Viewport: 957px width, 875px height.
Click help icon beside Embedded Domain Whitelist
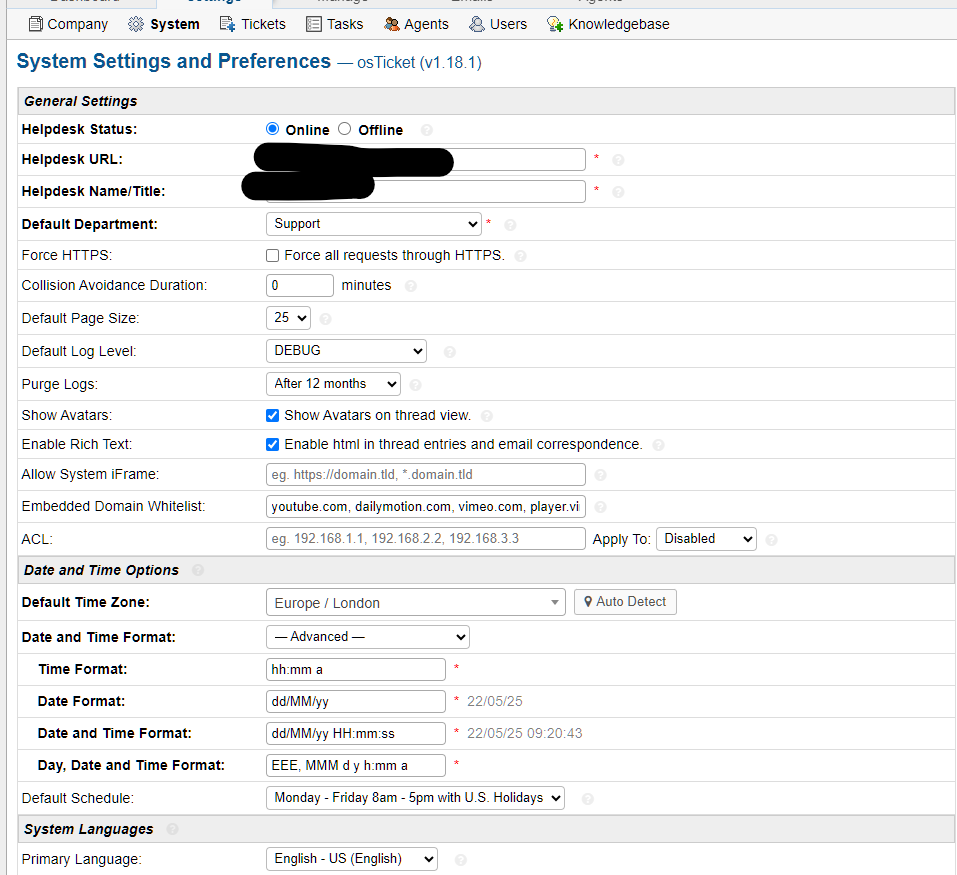600,508
